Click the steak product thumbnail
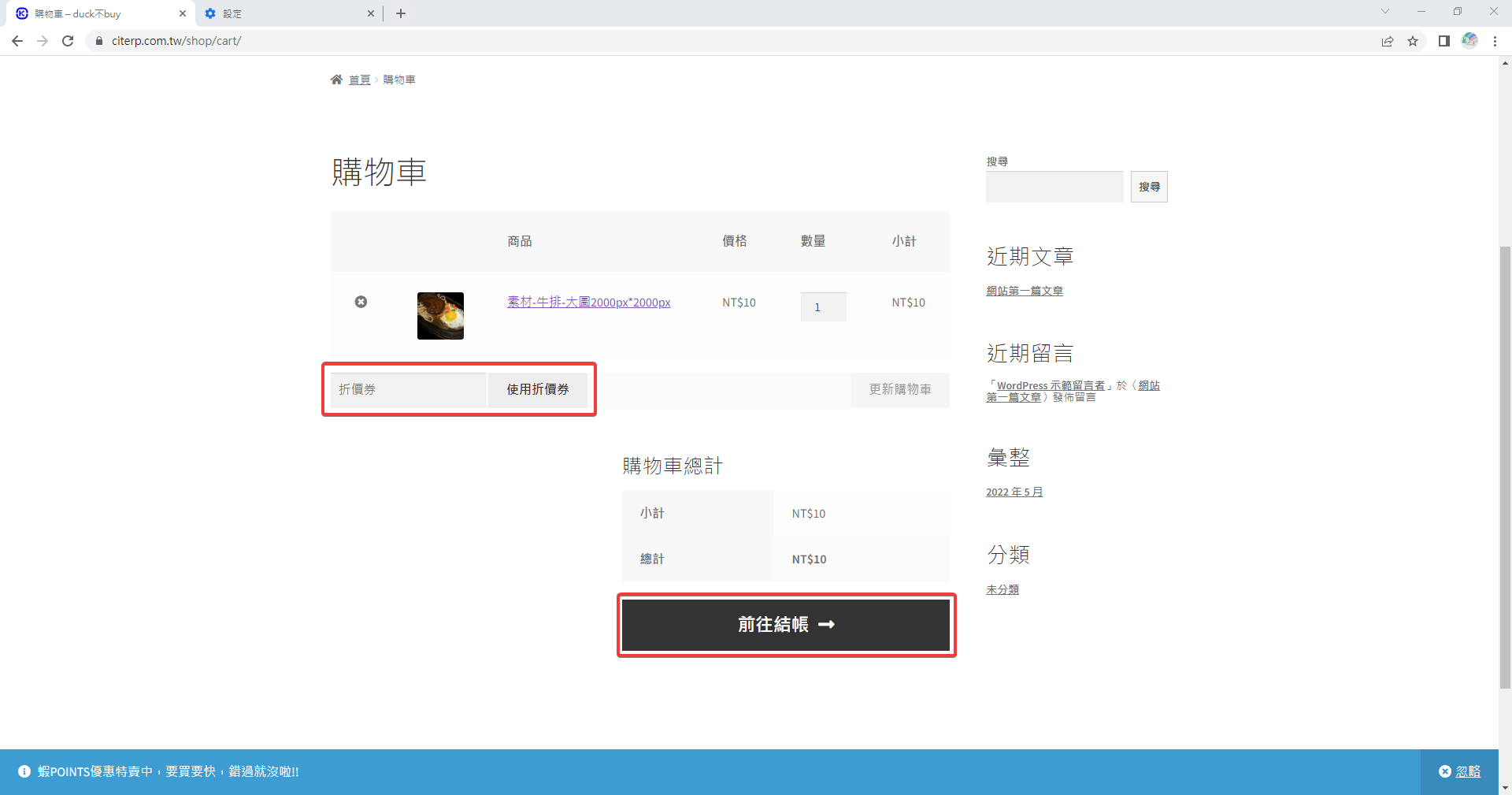Viewport: 1512px width, 795px height. click(x=440, y=316)
